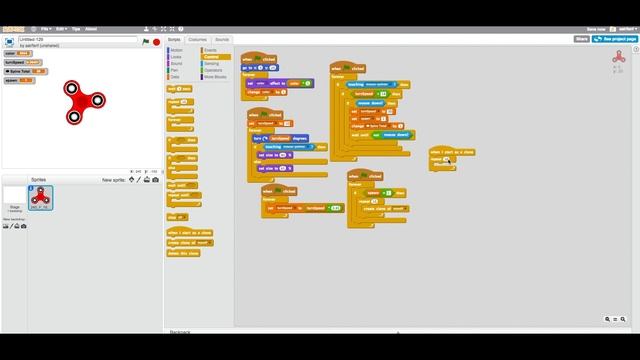
Task: Switch to the Scripts tab
Action: 174,40
